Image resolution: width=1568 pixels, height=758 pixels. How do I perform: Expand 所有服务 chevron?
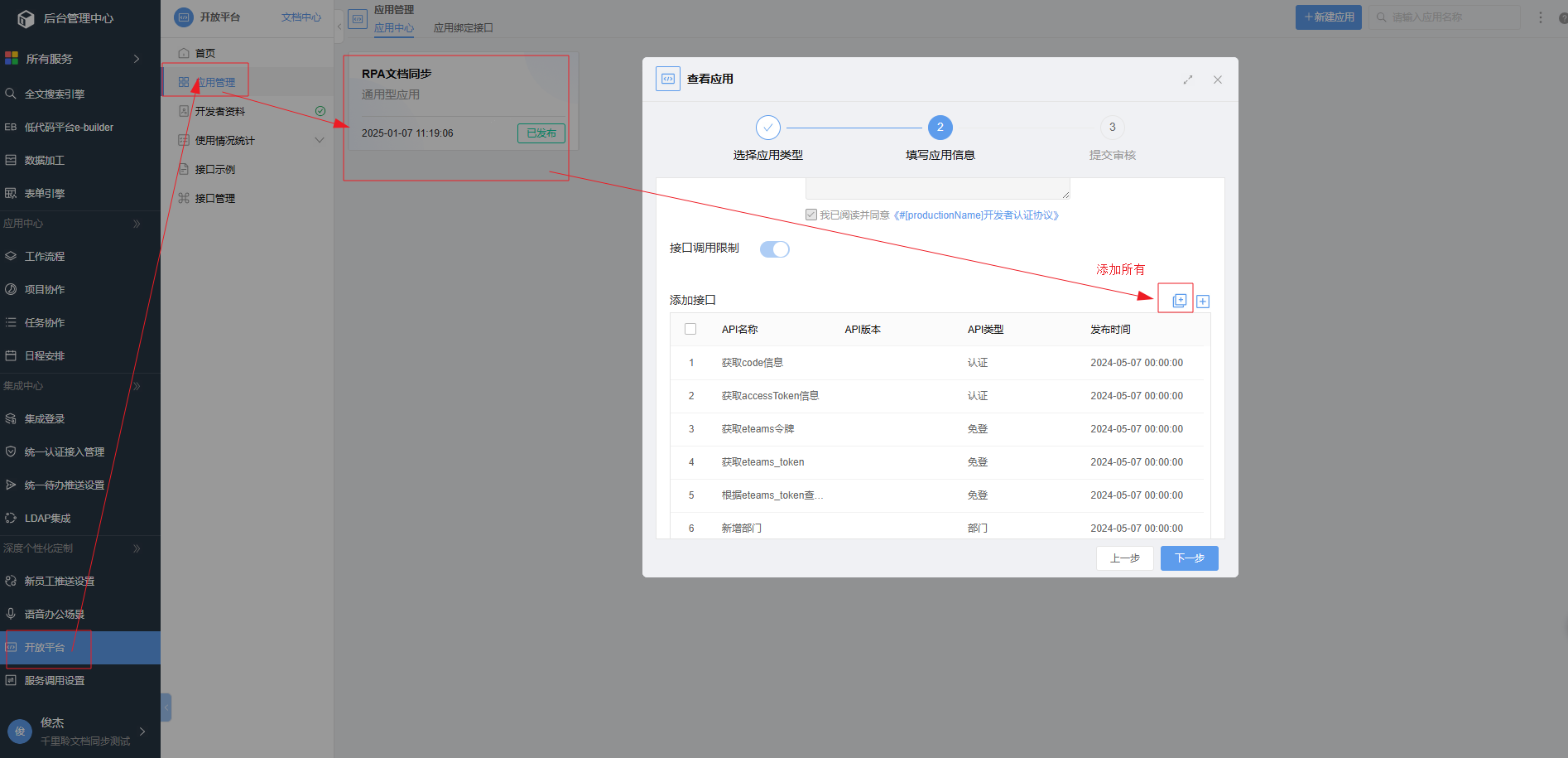pyautogui.click(x=137, y=59)
